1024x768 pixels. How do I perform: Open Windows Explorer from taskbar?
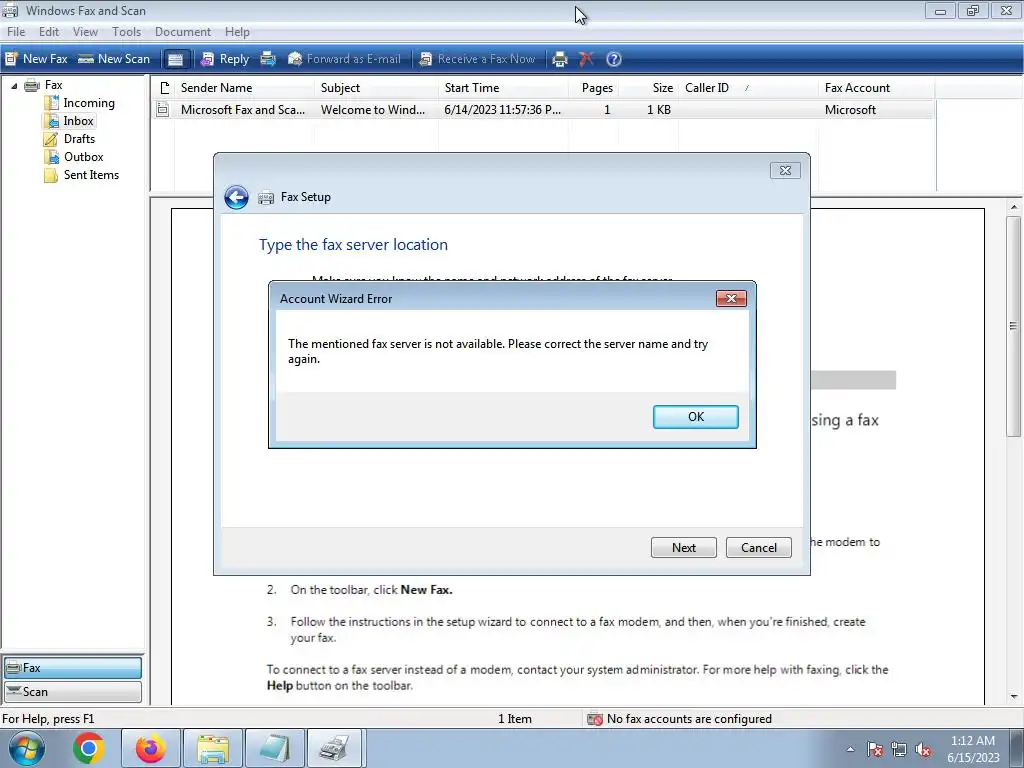(213, 748)
